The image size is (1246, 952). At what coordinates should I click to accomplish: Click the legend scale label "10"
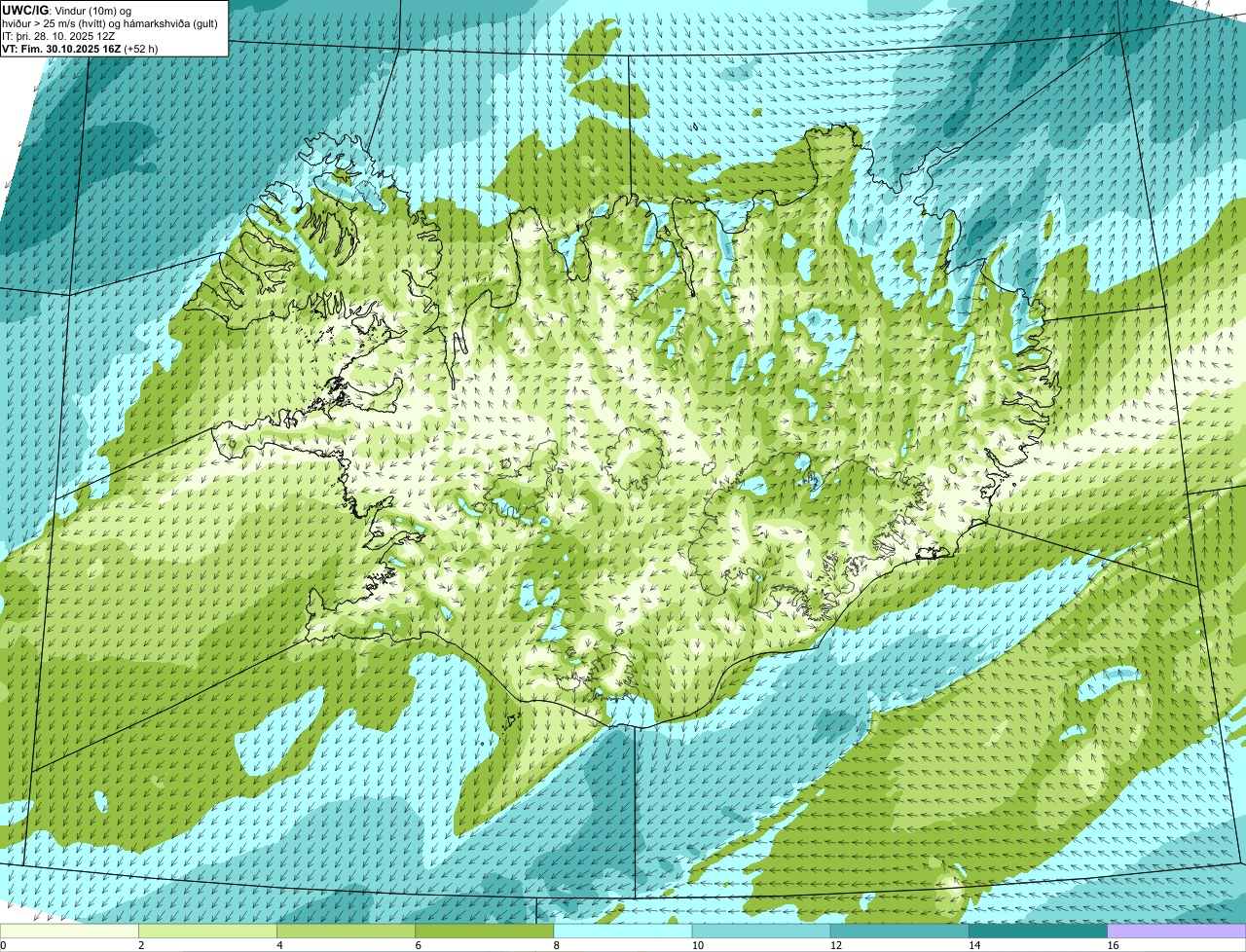pyautogui.click(x=698, y=945)
